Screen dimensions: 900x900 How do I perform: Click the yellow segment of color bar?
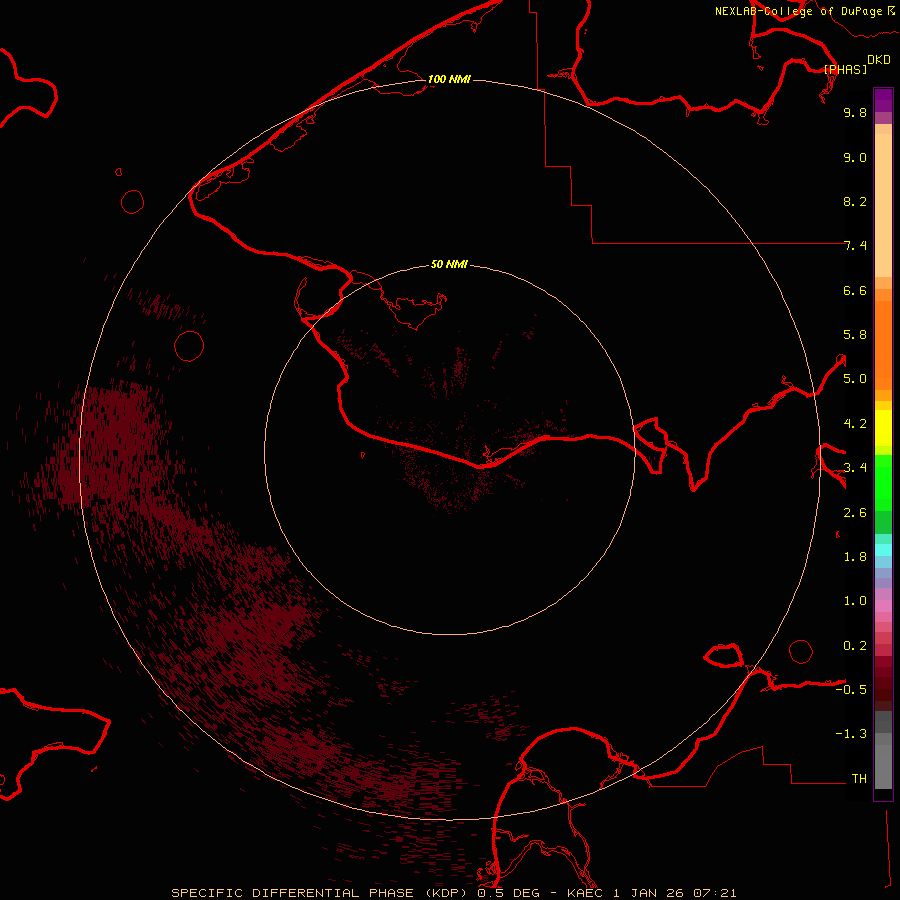pos(883,428)
